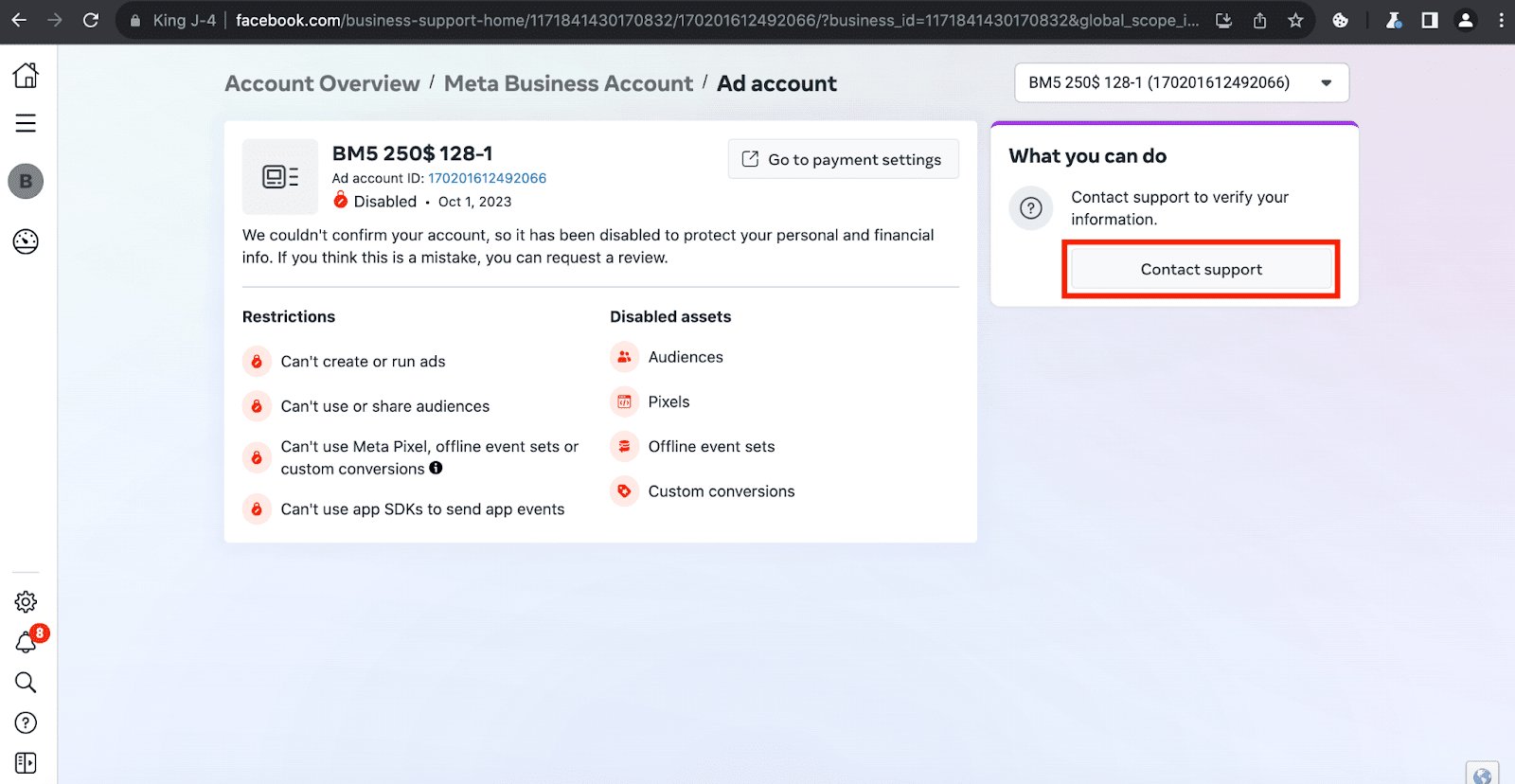
Task: Click the Audiences people icon
Action: (625, 357)
